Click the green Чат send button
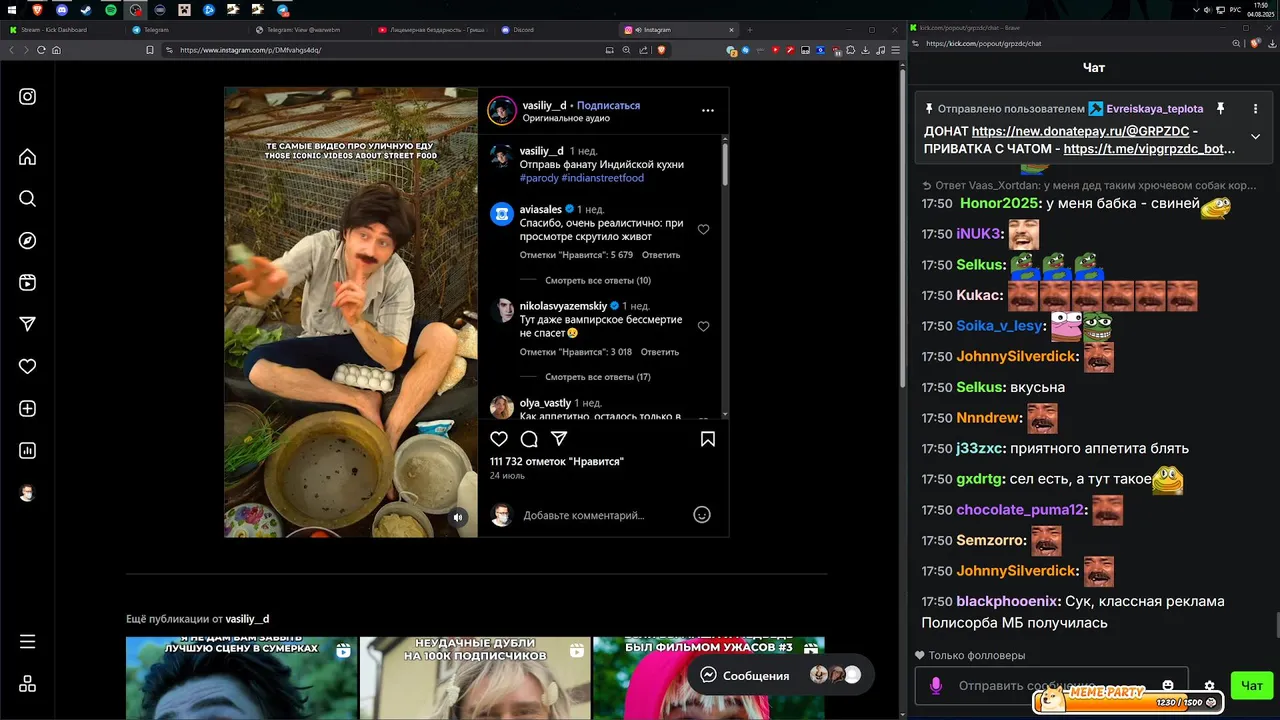Screen dimensions: 1280x720 point(1252,685)
